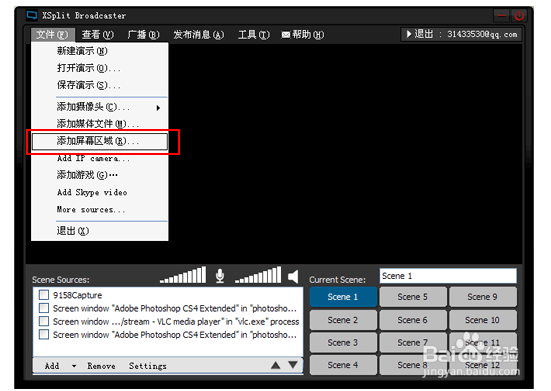This screenshot has width=551, height=391.
Task: Open the 帮助(H) menu
Action: (x=303, y=34)
